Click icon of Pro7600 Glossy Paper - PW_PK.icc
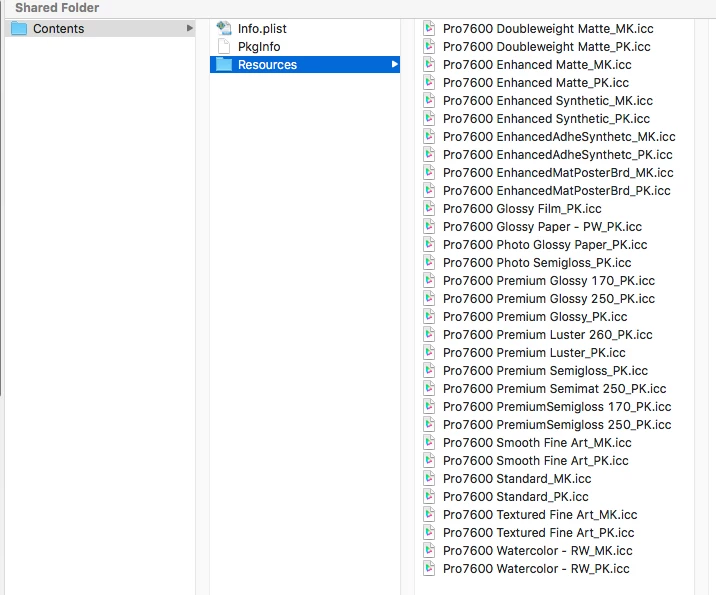 pyautogui.click(x=429, y=226)
